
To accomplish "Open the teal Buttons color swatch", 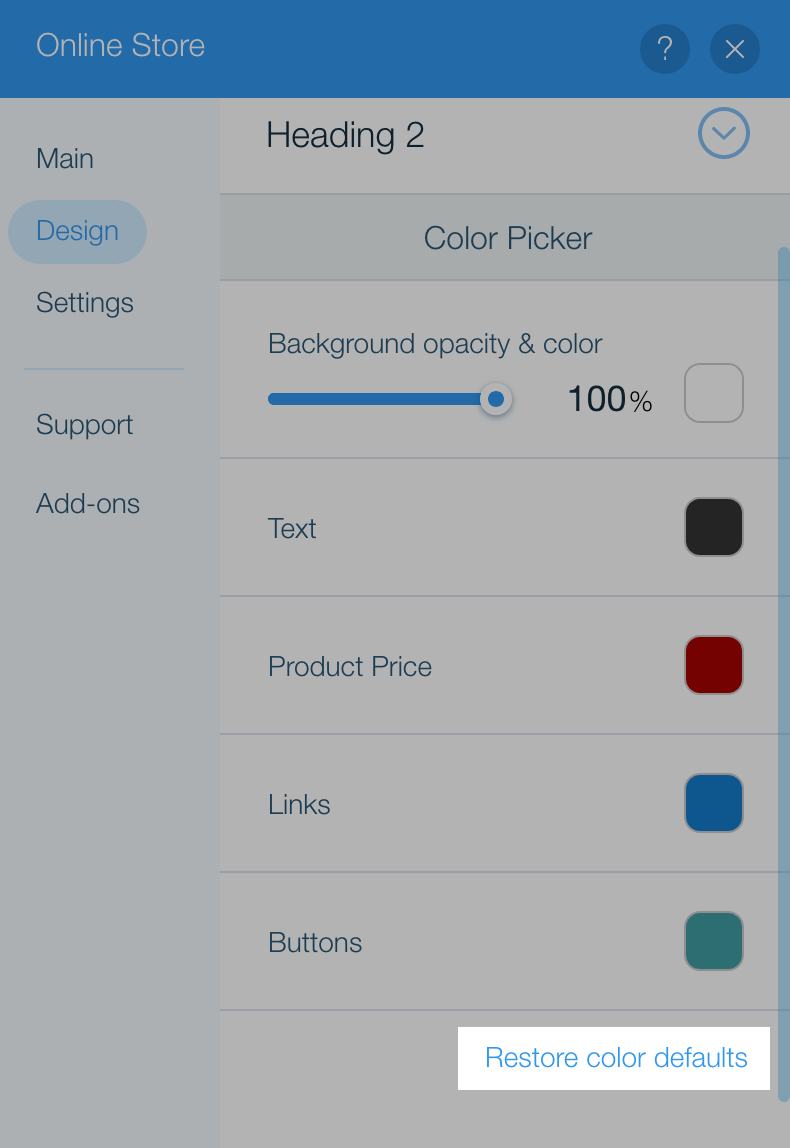I will [x=714, y=941].
